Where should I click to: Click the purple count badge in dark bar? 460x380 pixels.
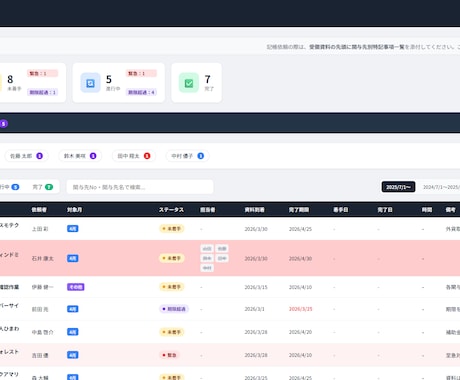click(x=4, y=124)
